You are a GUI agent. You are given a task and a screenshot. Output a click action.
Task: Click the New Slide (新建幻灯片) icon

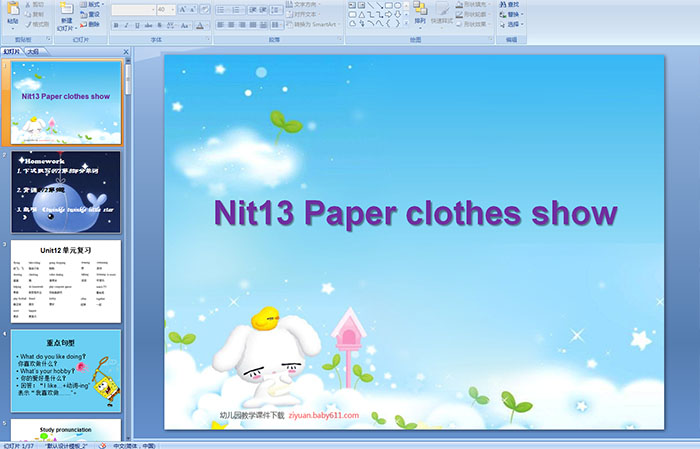click(67, 9)
